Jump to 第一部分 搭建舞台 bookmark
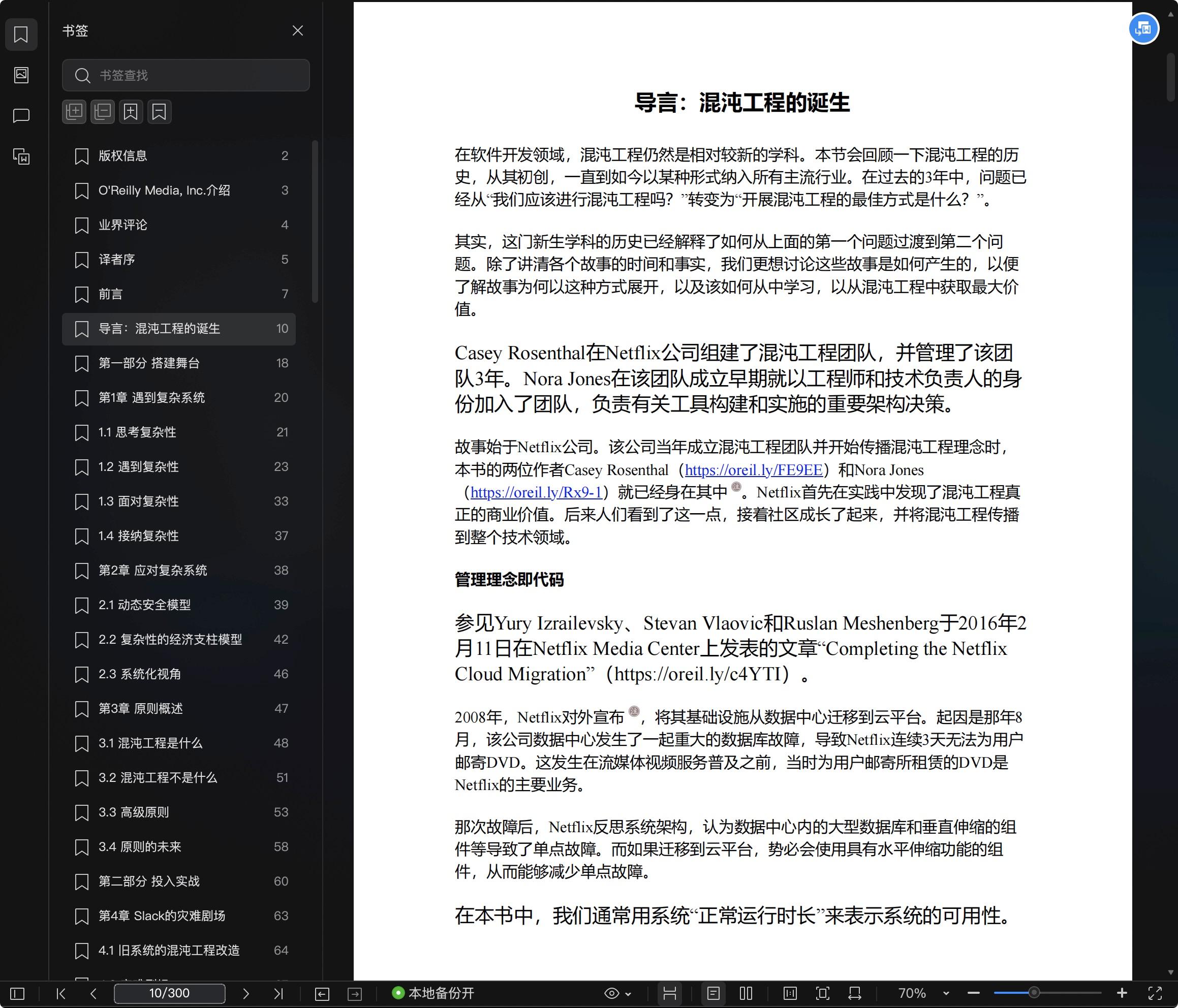 point(178,363)
